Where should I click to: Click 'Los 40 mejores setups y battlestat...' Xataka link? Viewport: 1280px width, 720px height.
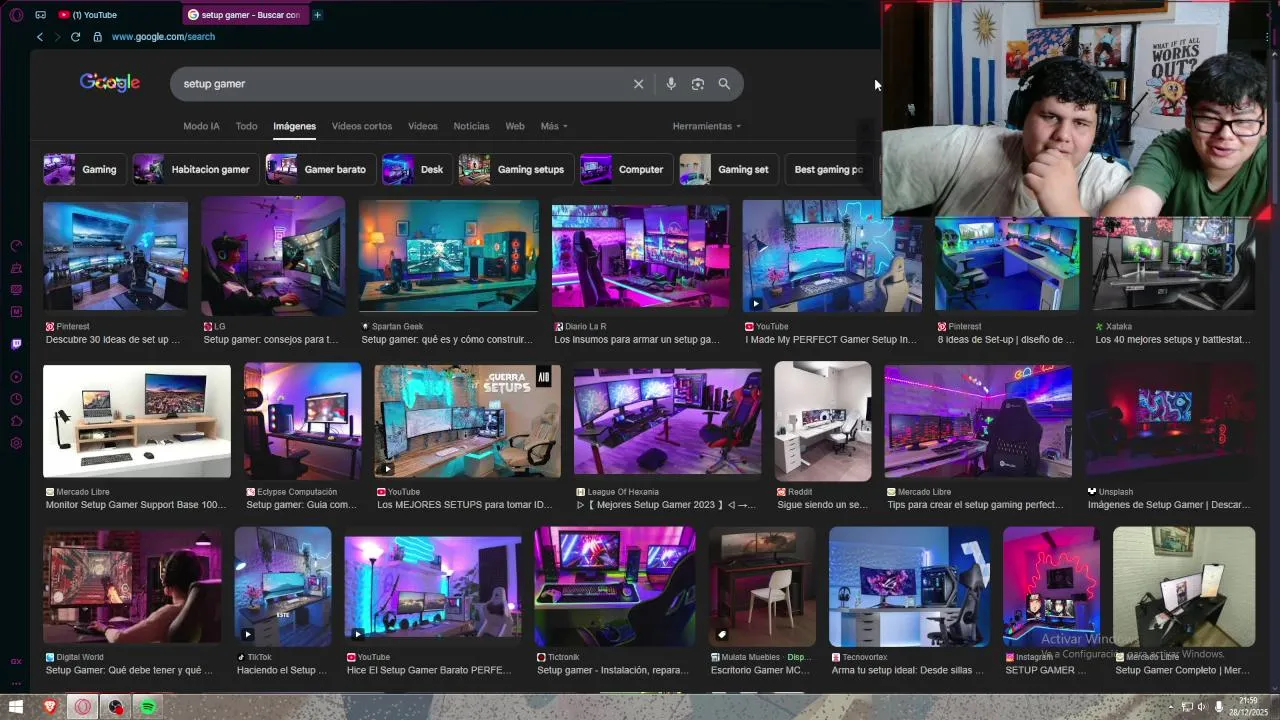coord(1173,339)
